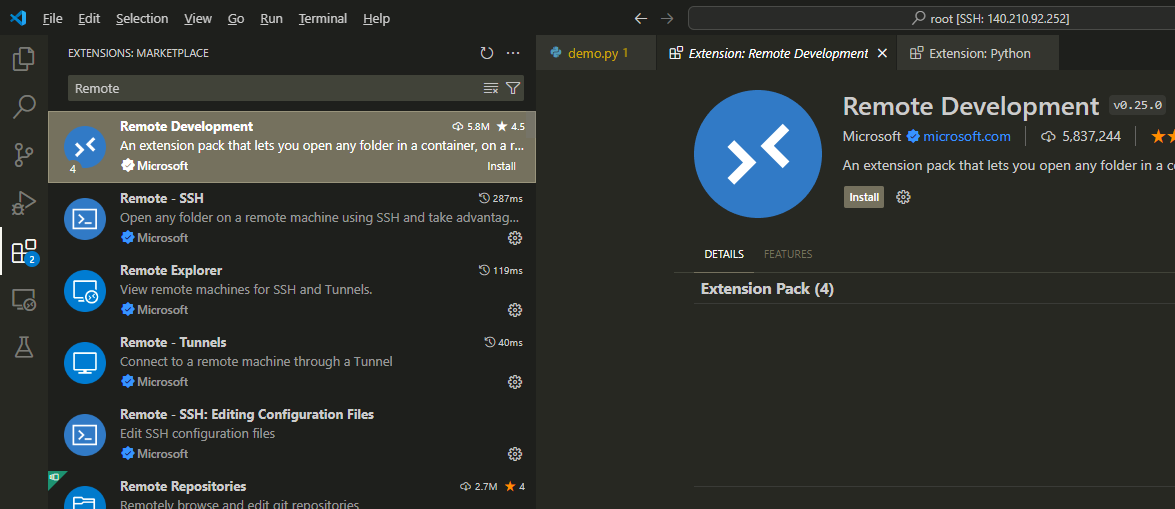Click the 287ms activation time label
The height and width of the screenshot is (509, 1175).
click(x=501, y=199)
